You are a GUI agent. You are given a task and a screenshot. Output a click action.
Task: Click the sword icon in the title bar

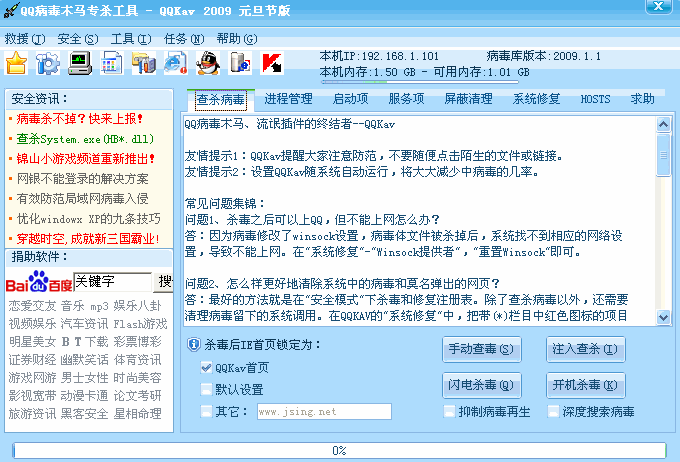(11, 10)
